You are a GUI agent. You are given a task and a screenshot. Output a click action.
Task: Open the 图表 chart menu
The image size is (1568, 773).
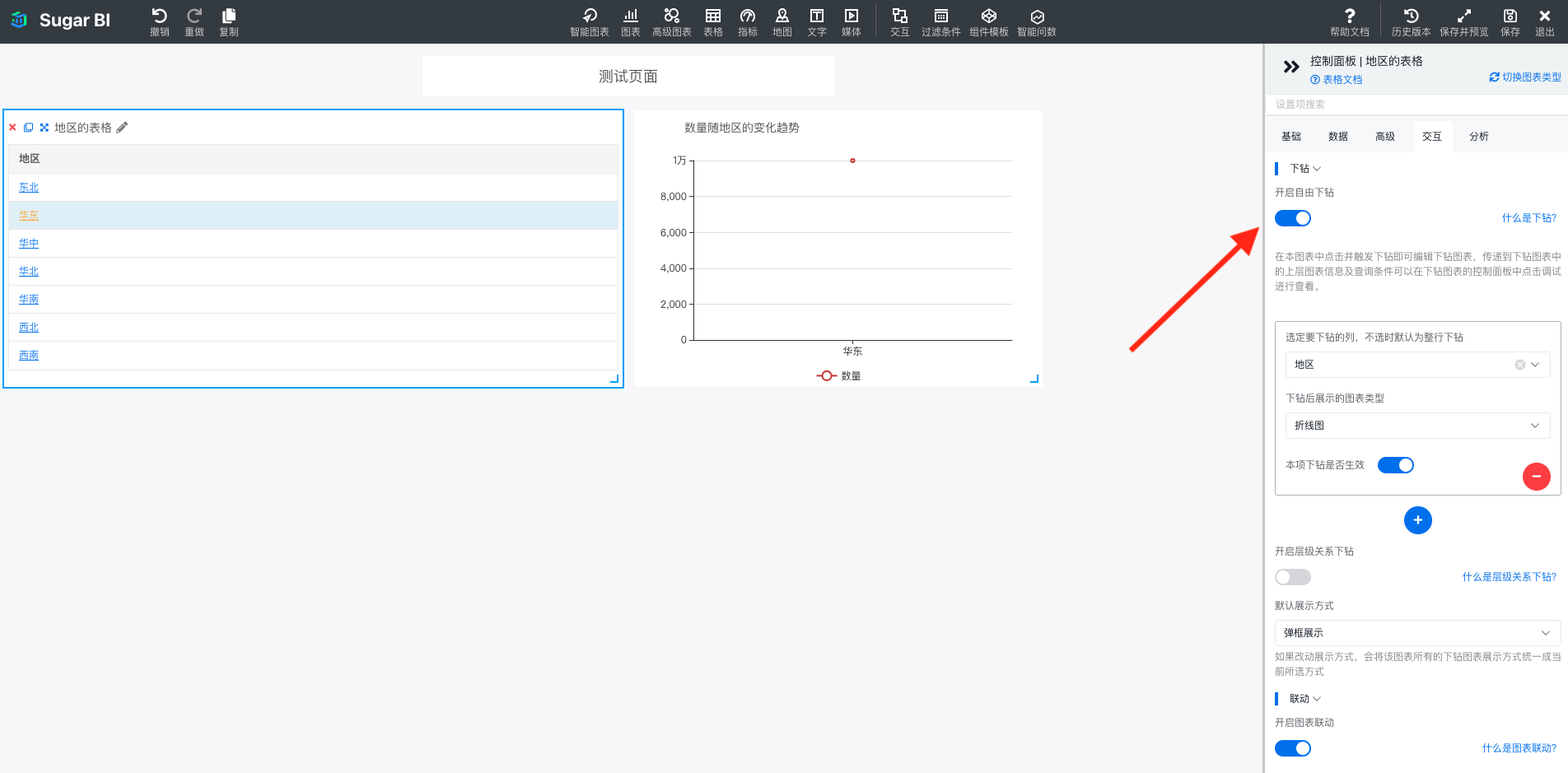tap(631, 22)
